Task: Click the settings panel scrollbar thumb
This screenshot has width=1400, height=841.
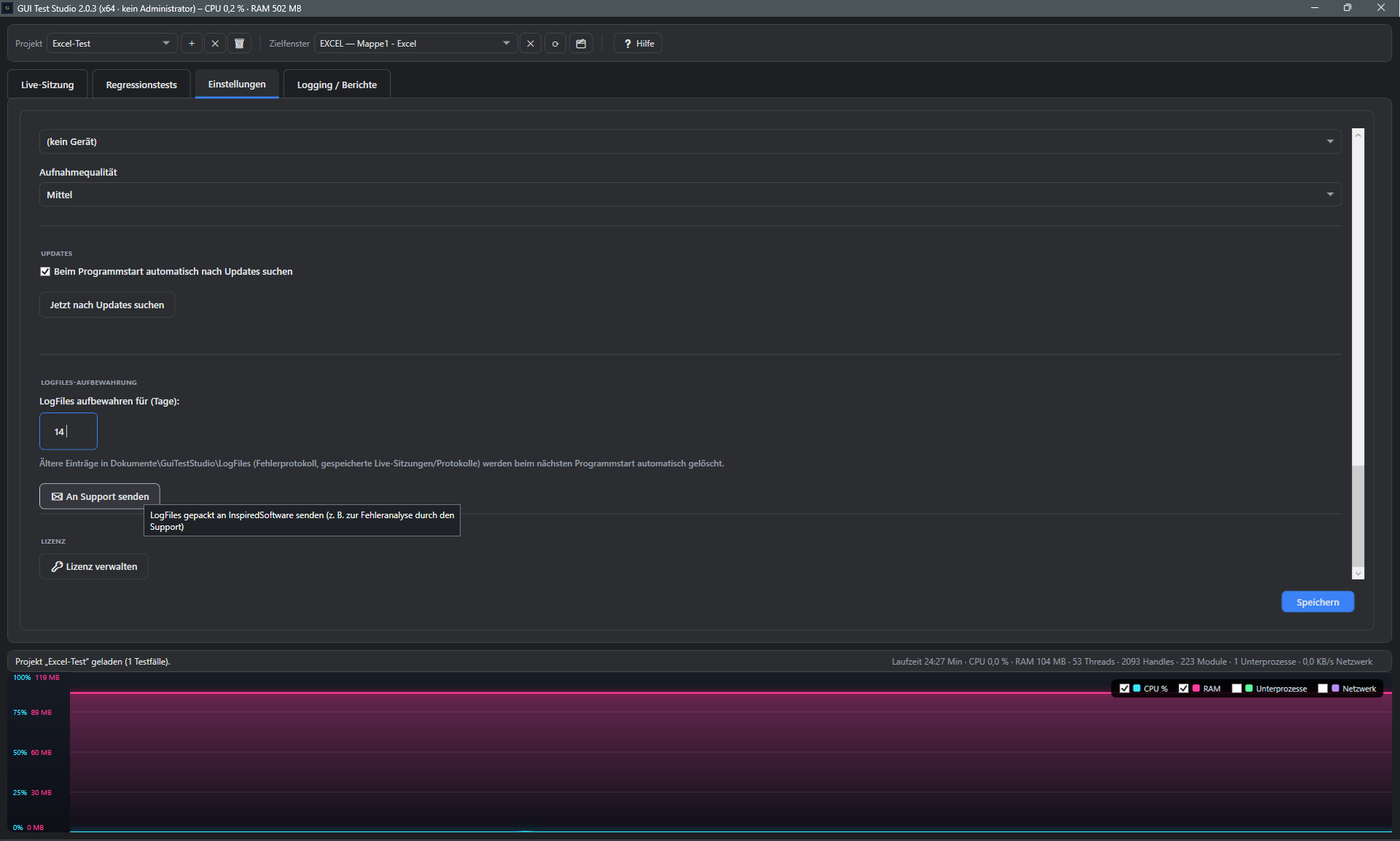Action: 1358,516
